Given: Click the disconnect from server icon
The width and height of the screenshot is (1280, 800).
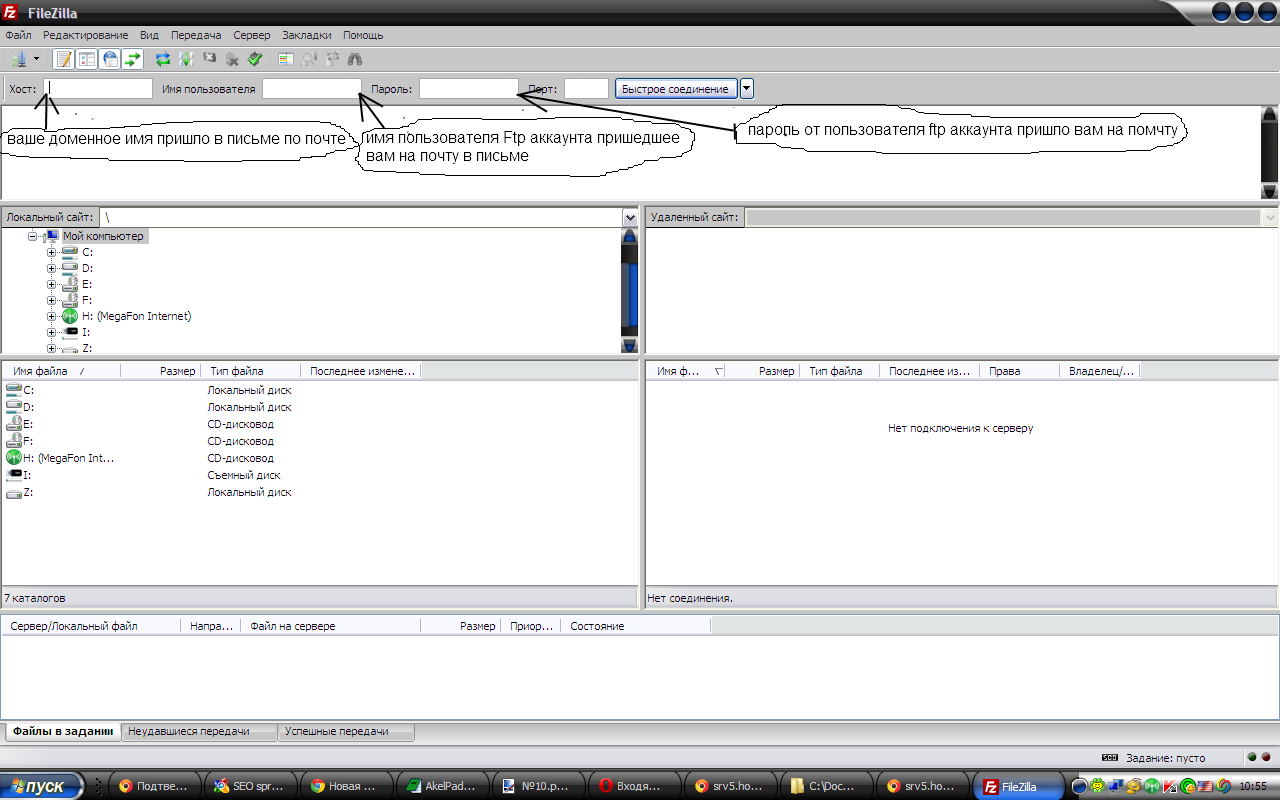Looking at the screenshot, I should pos(232,59).
